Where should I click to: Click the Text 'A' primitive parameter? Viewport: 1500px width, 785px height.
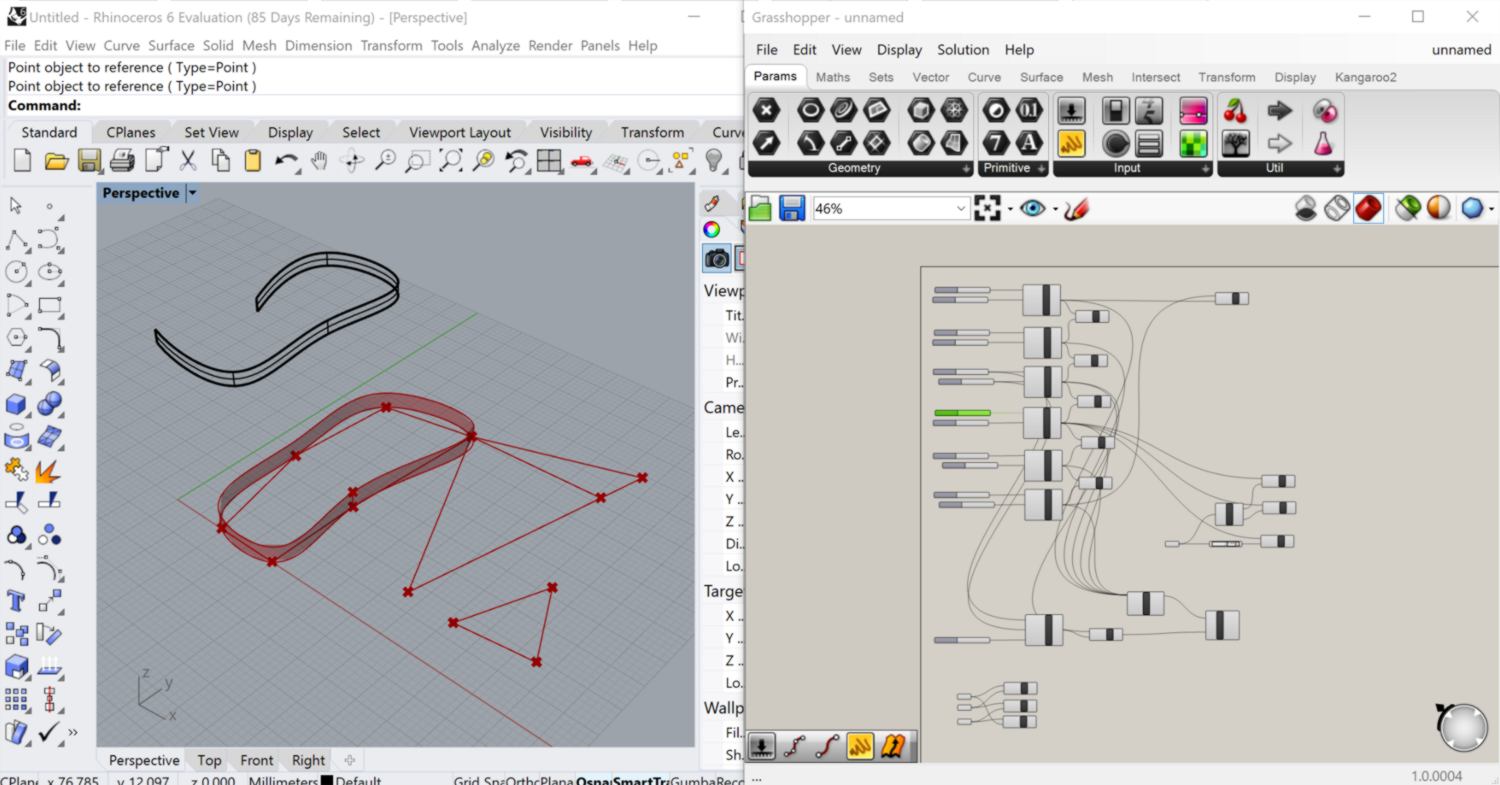[1029, 143]
